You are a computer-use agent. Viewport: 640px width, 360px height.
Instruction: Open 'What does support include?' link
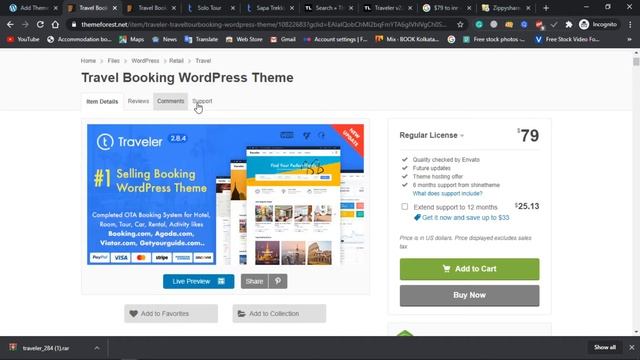[447, 193]
